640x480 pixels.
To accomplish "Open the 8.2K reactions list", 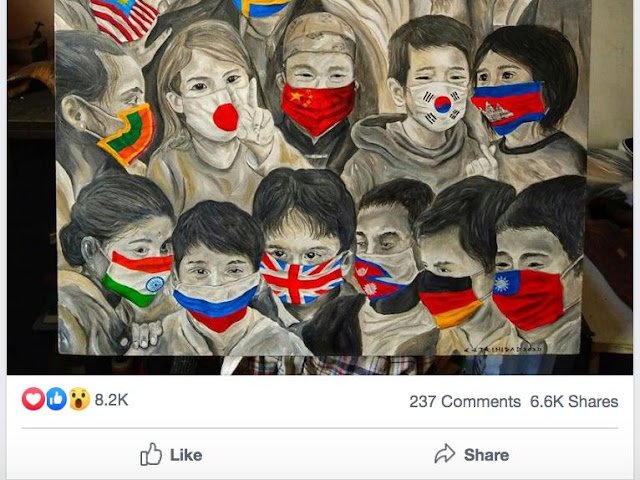I will [x=111, y=400].
